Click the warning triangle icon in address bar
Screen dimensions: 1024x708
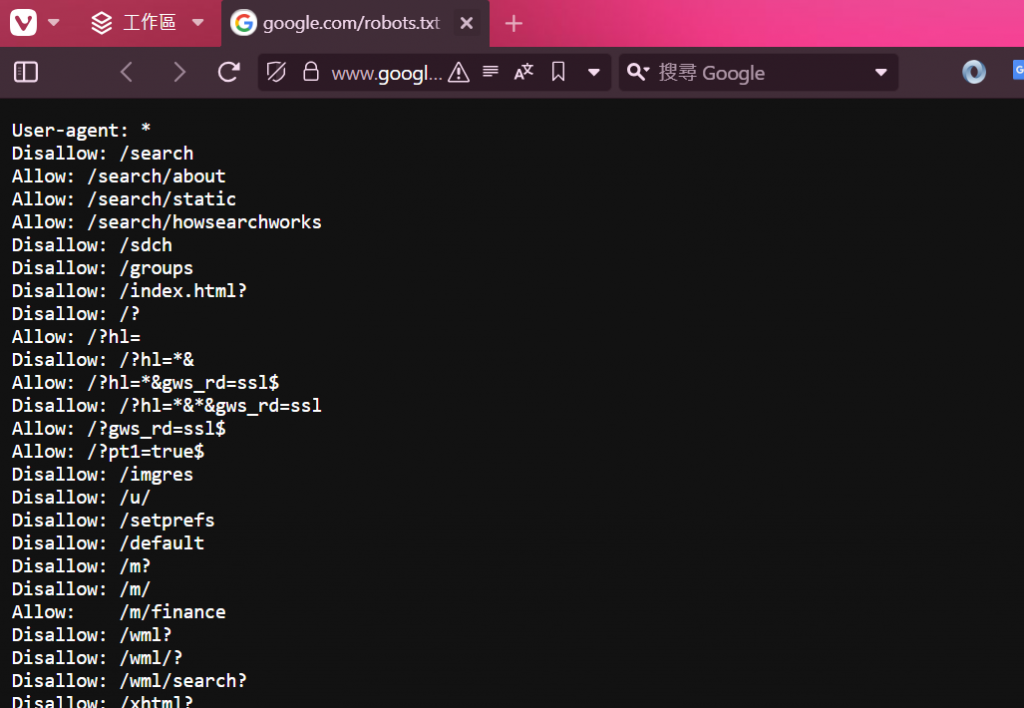458,72
